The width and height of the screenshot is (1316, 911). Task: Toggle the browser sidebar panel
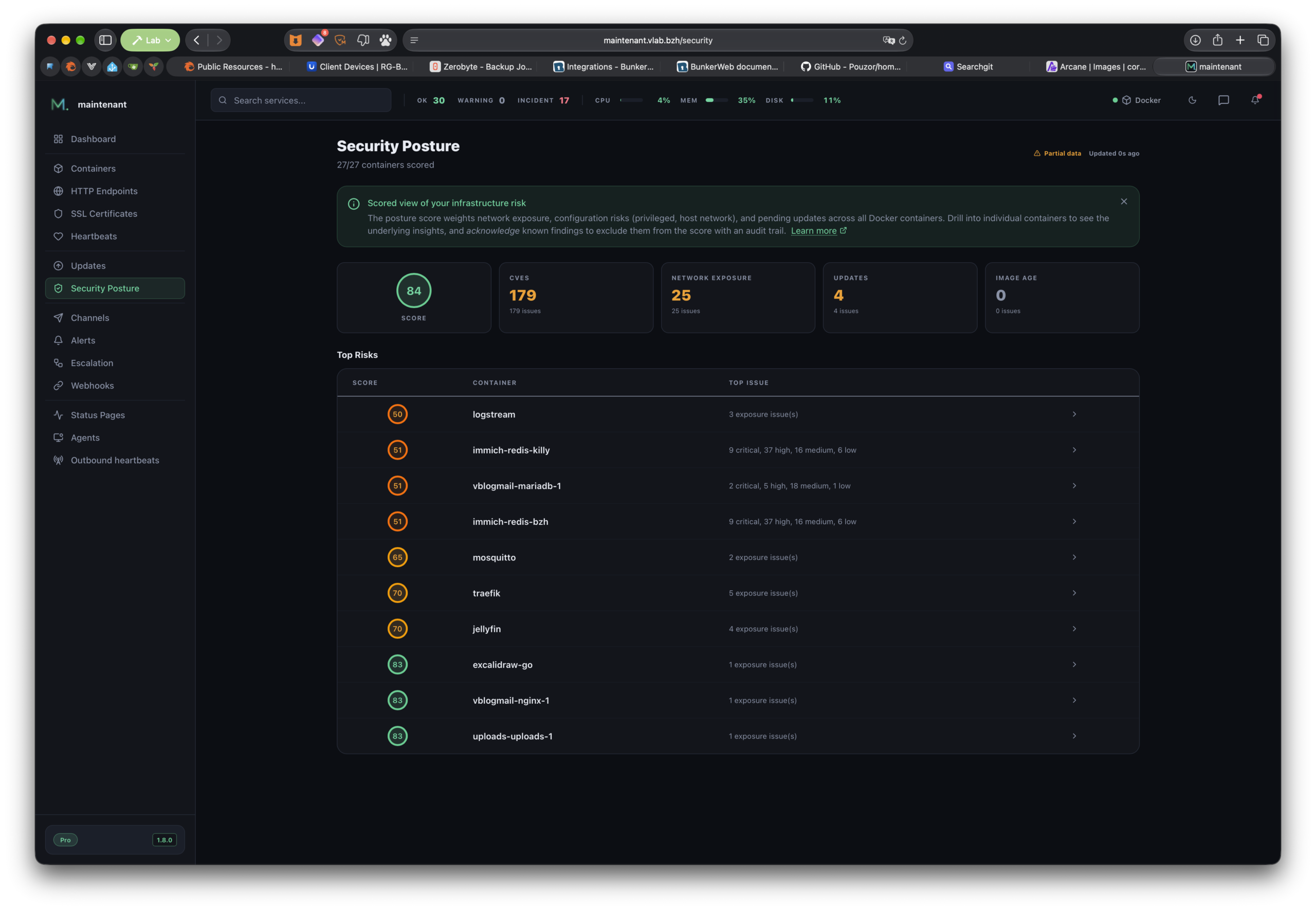105,40
